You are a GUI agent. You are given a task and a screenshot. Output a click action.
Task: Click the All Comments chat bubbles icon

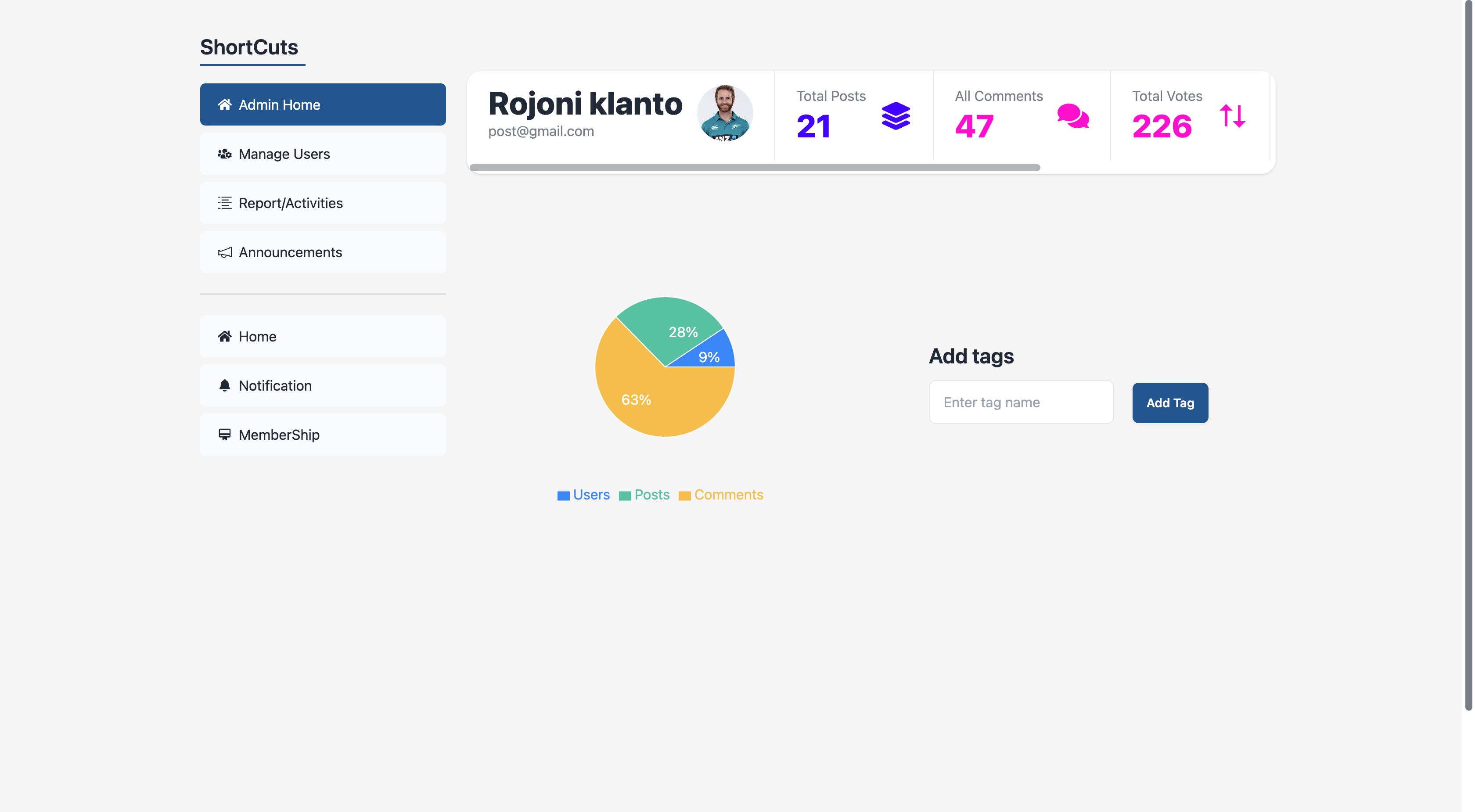[1072, 116]
